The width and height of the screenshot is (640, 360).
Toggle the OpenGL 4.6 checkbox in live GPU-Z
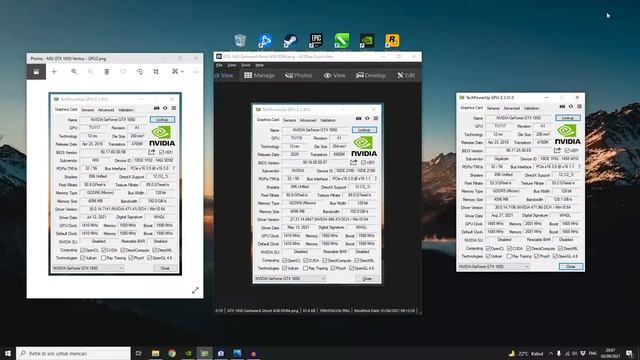click(555, 256)
